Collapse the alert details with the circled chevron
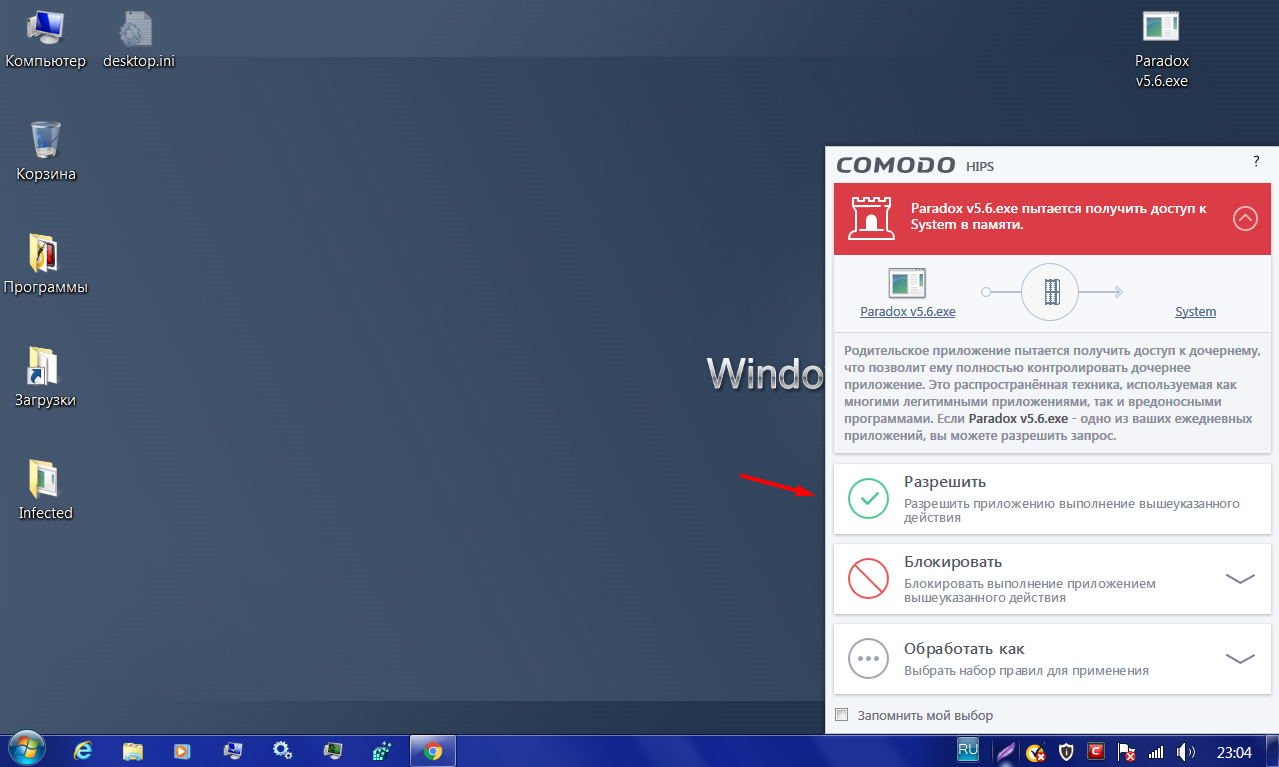1279x767 pixels. (1245, 217)
